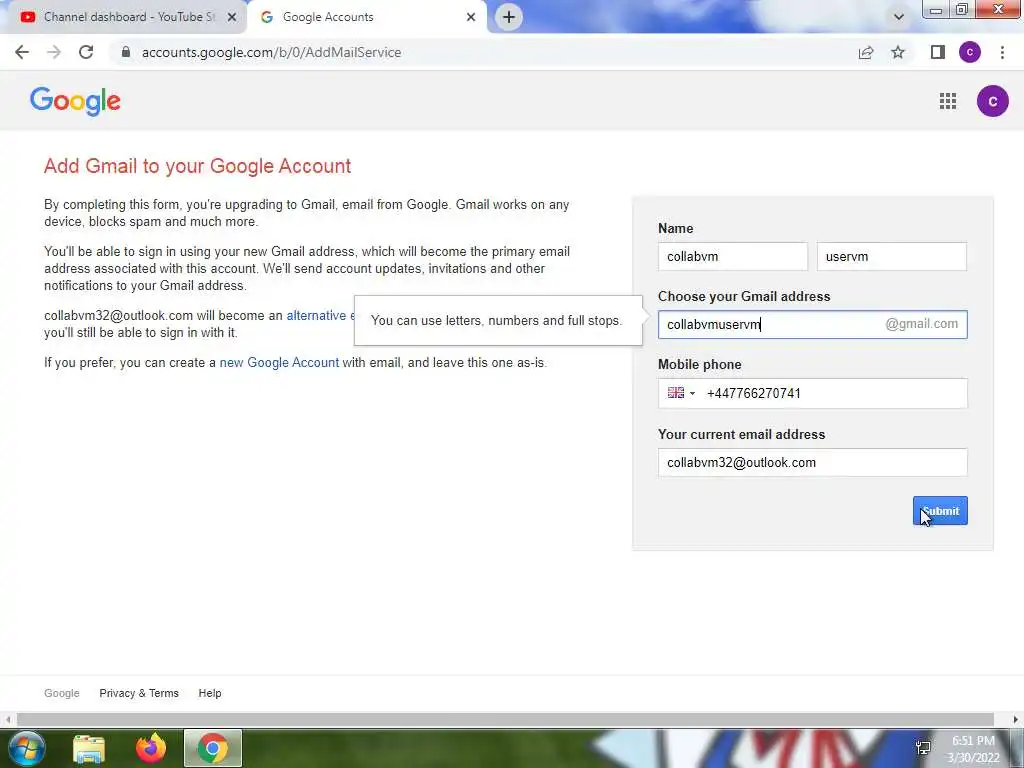Open the Google apps grid
The width and height of the screenshot is (1024, 768).
pos(948,101)
